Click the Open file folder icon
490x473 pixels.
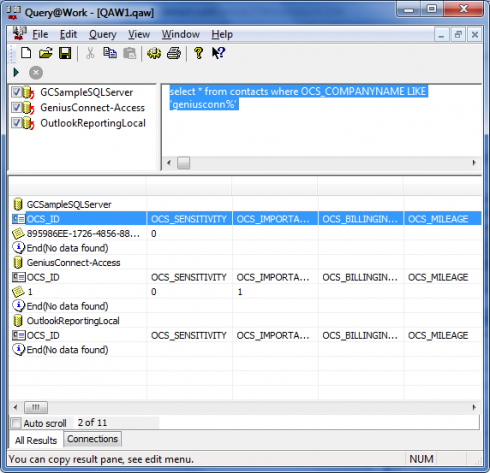click(x=46, y=53)
